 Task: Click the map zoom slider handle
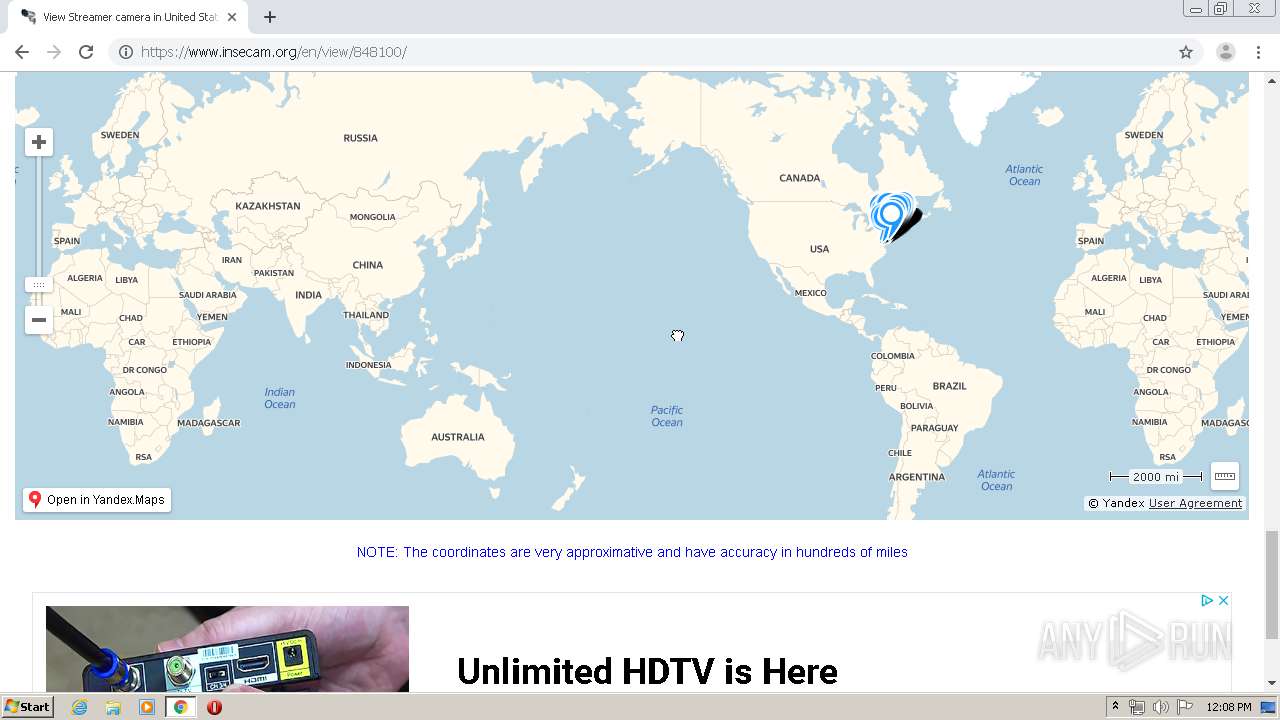(x=39, y=285)
